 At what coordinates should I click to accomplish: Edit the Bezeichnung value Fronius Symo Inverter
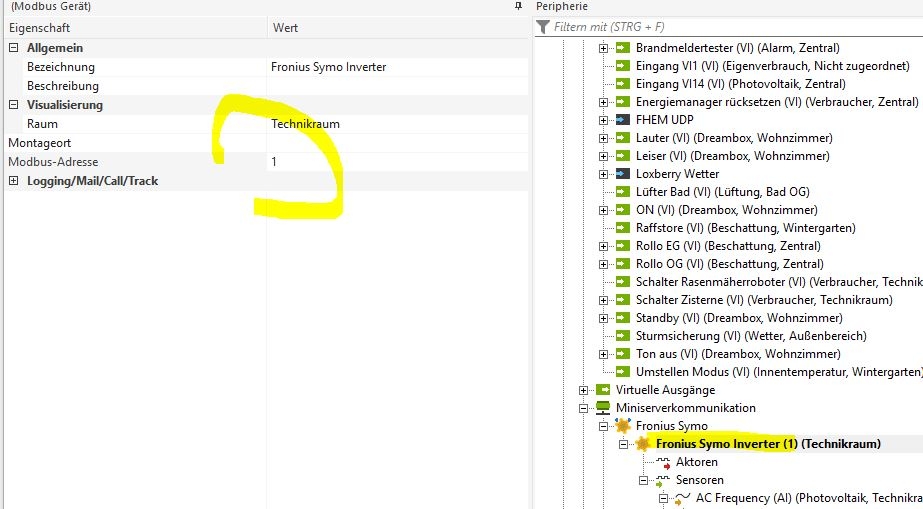(397, 67)
